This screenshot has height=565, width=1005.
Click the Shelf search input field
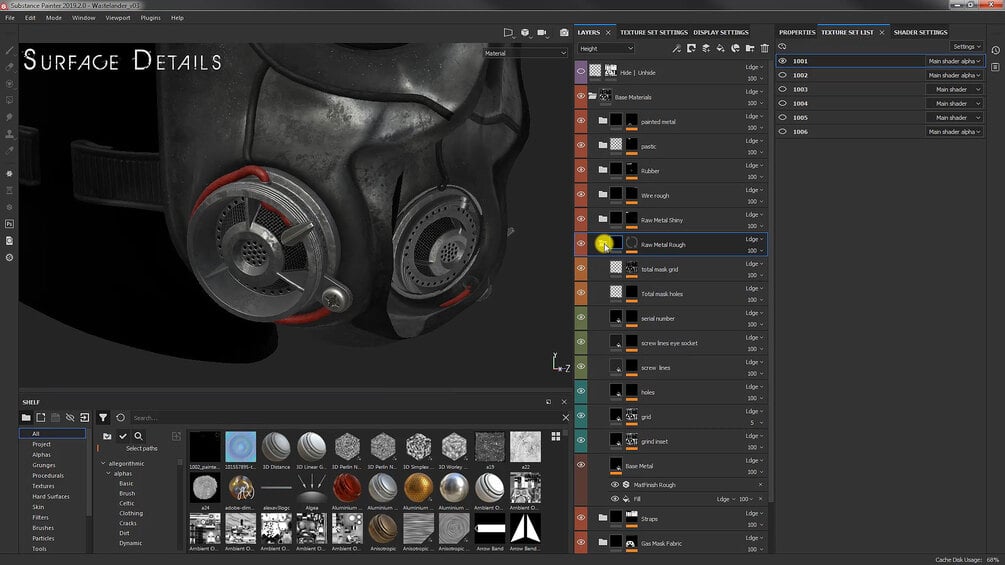click(x=344, y=418)
